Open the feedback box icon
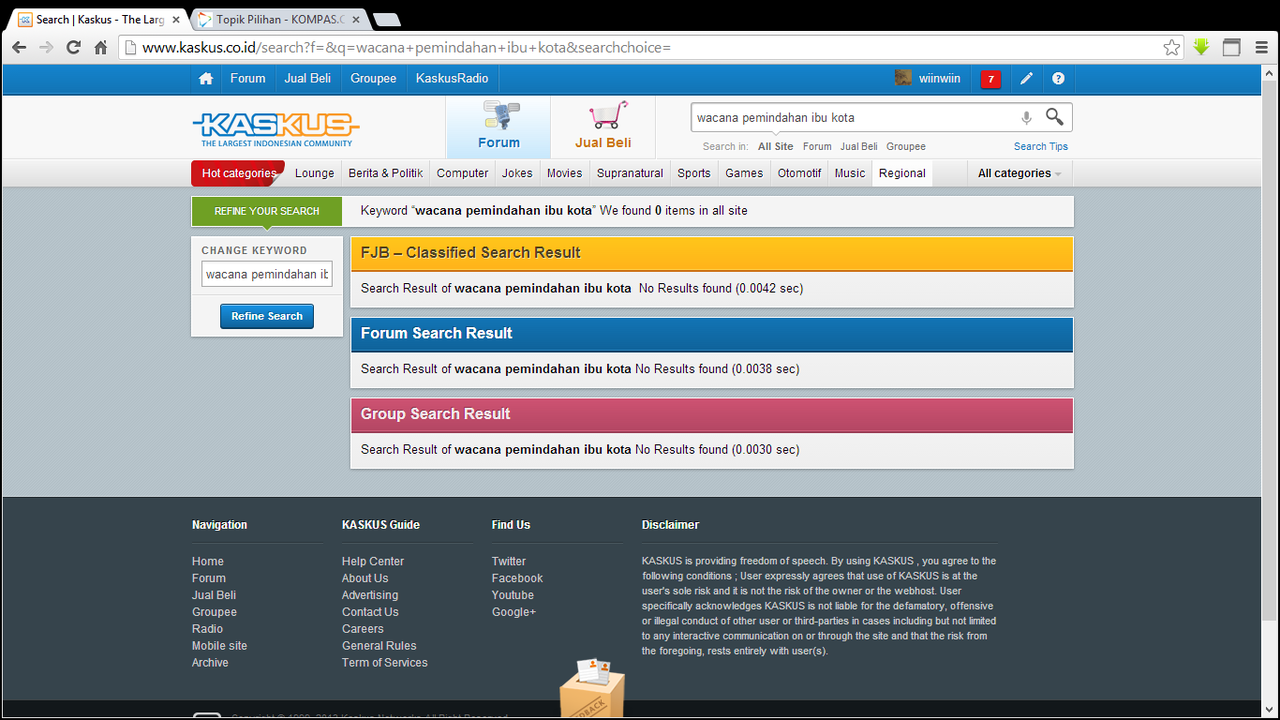1280x720 pixels. click(x=592, y=688)
